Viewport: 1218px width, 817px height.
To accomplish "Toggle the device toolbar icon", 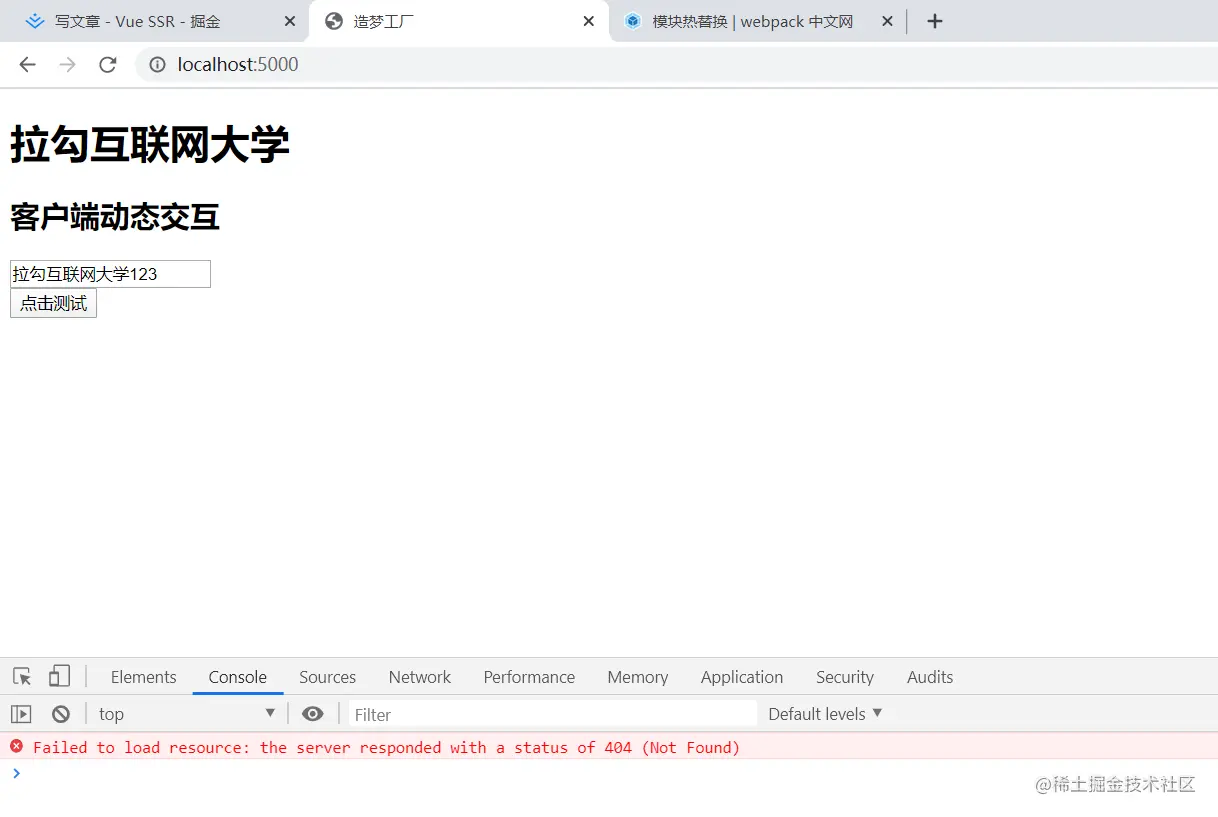I will [x=59, y=677].
